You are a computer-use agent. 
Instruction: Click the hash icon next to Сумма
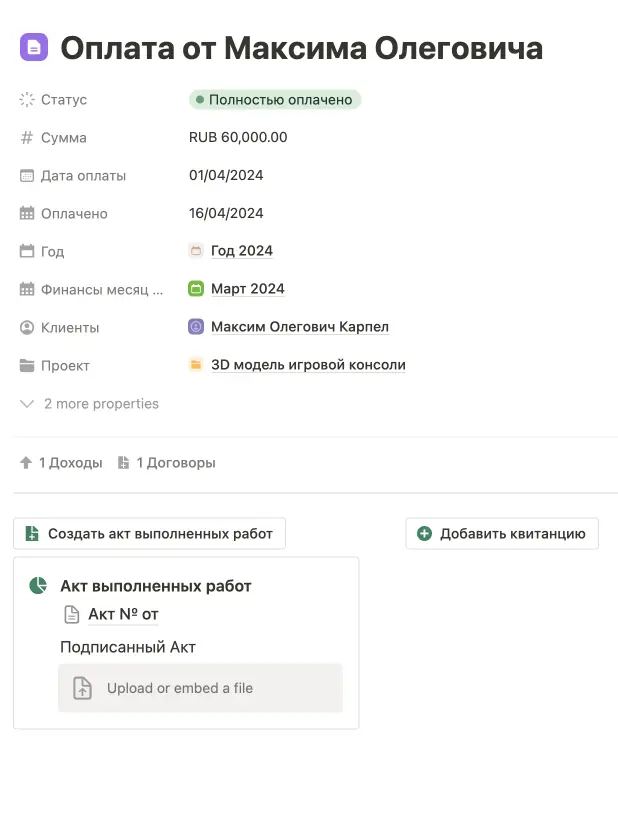(24, 137)
